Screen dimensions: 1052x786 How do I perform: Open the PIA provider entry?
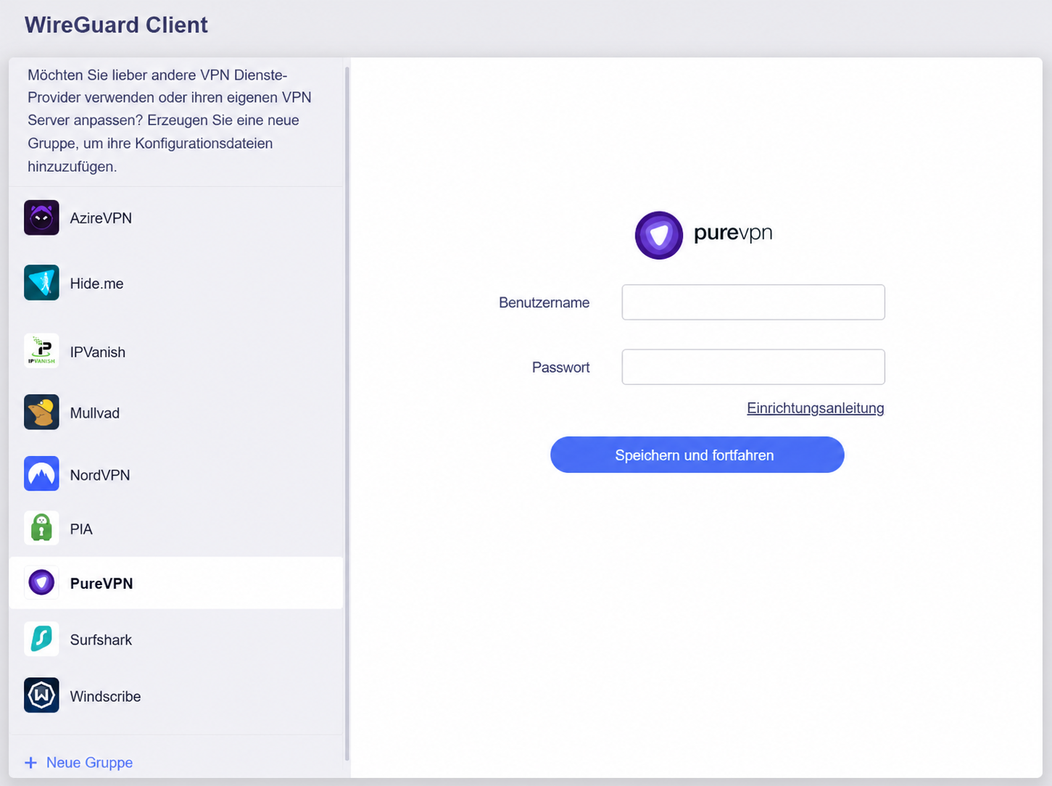point(176,528)
